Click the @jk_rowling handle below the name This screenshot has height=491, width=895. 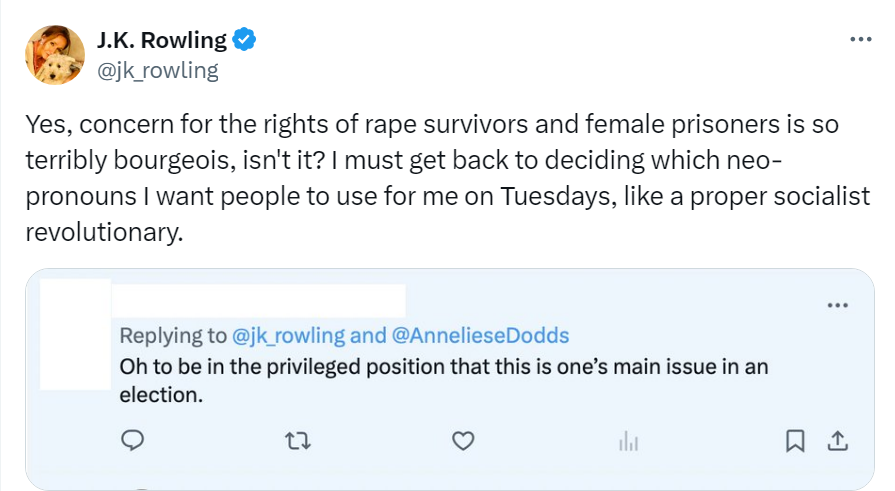(x=157, y=70)
